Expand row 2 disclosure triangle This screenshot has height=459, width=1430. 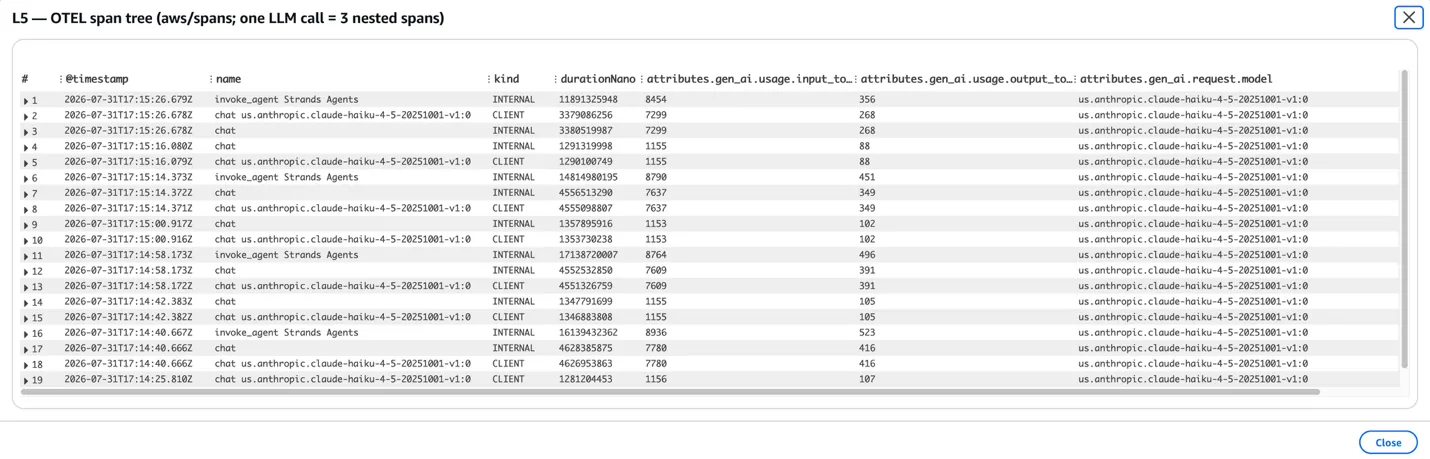point(26,116)
